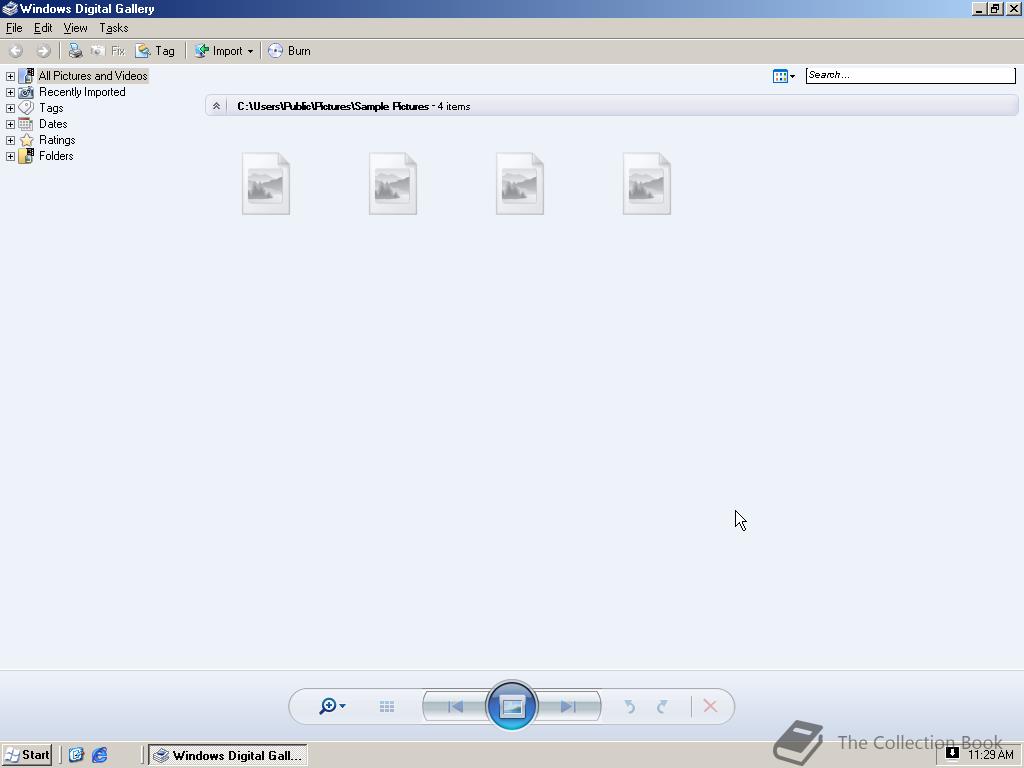Go to the previous picture

click(456, 707)
